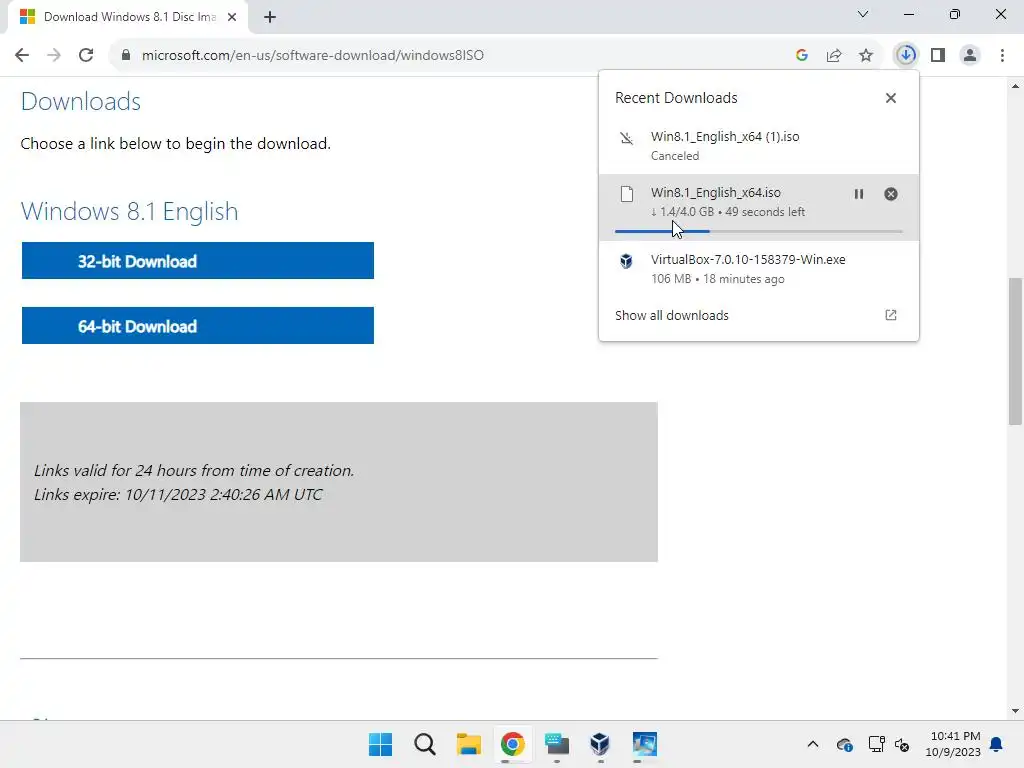Click the OneDrive cloud tray icon

(844, 744)
